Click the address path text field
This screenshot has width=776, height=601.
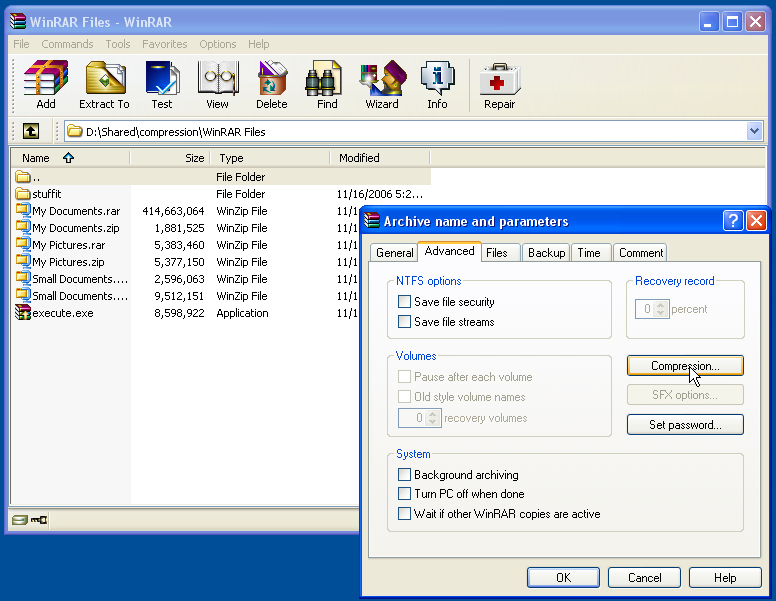[414, 132]
